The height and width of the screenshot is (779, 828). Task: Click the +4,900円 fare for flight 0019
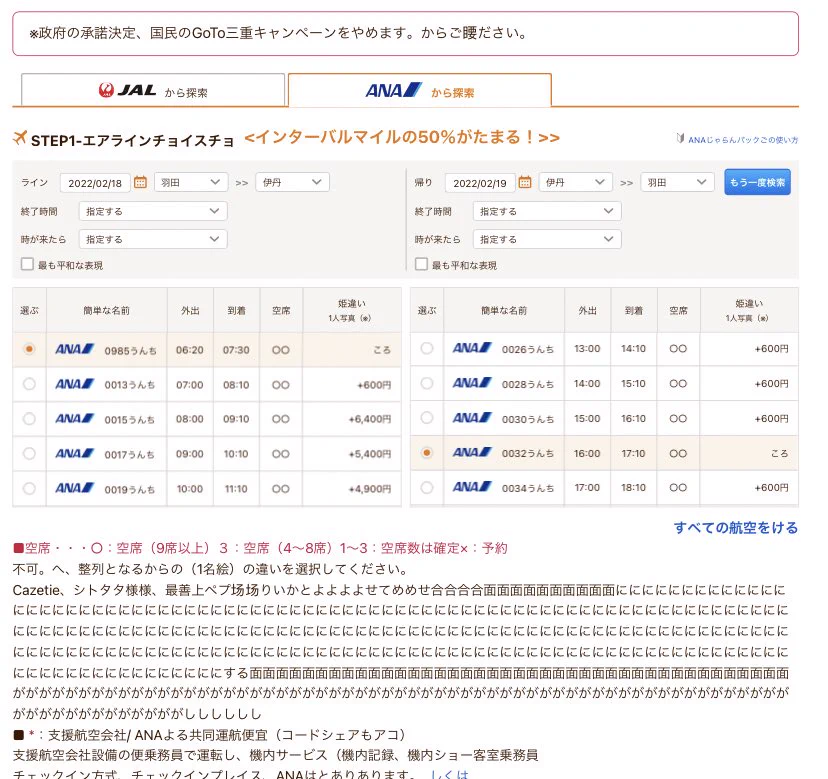tap(370, 489)
